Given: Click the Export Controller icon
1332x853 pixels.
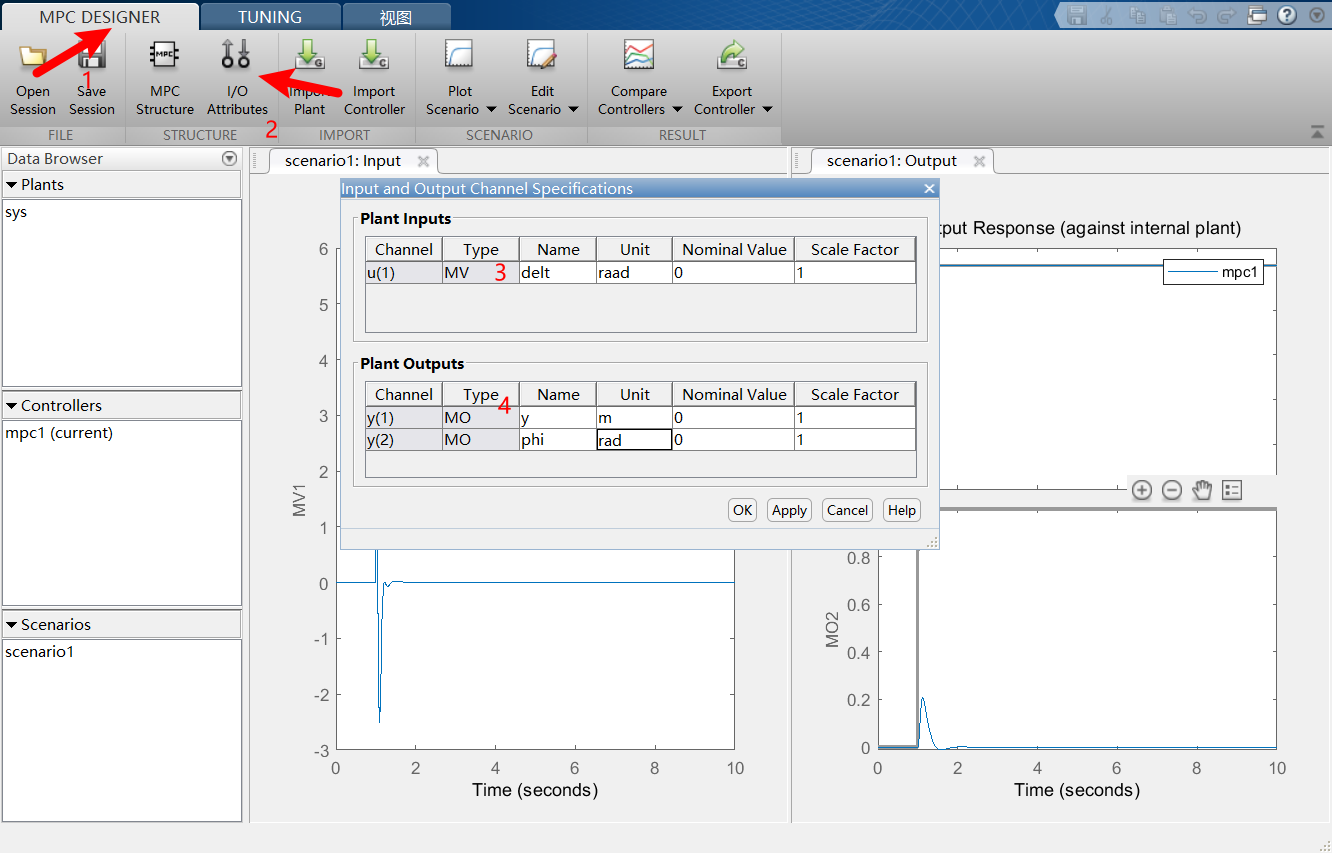Looking at the screenshot, I should [x=733, y=55].
